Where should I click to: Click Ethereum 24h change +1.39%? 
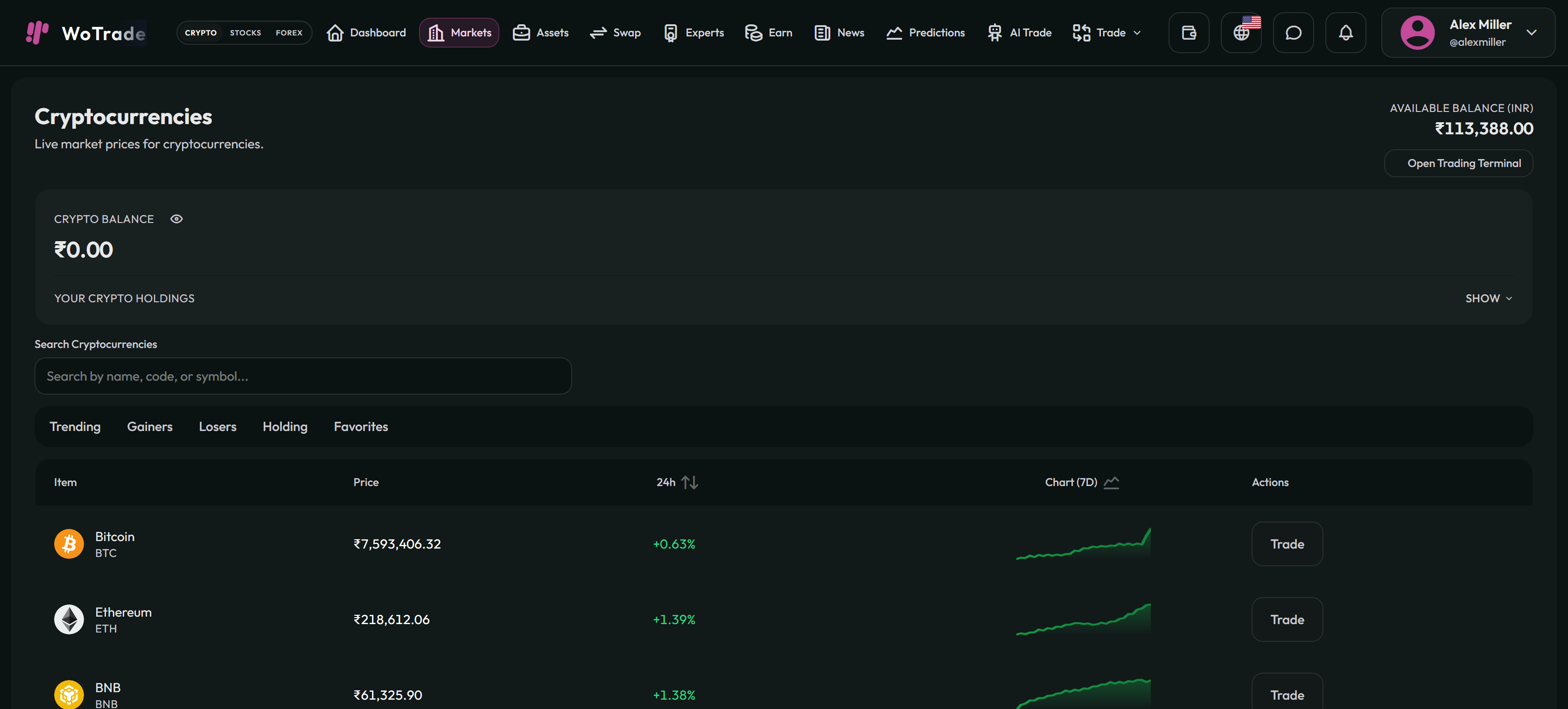[674, 619]
